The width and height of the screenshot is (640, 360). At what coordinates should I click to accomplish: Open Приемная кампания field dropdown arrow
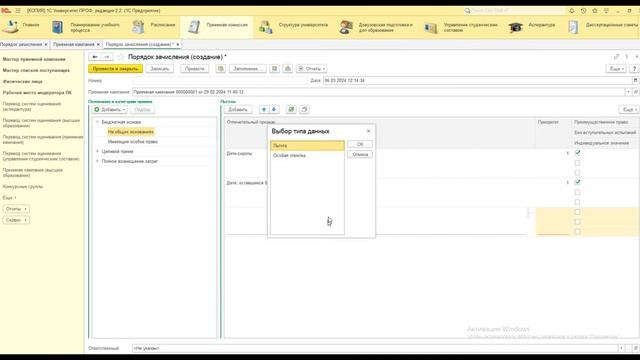pyautogui.click(x=628, y=92)
